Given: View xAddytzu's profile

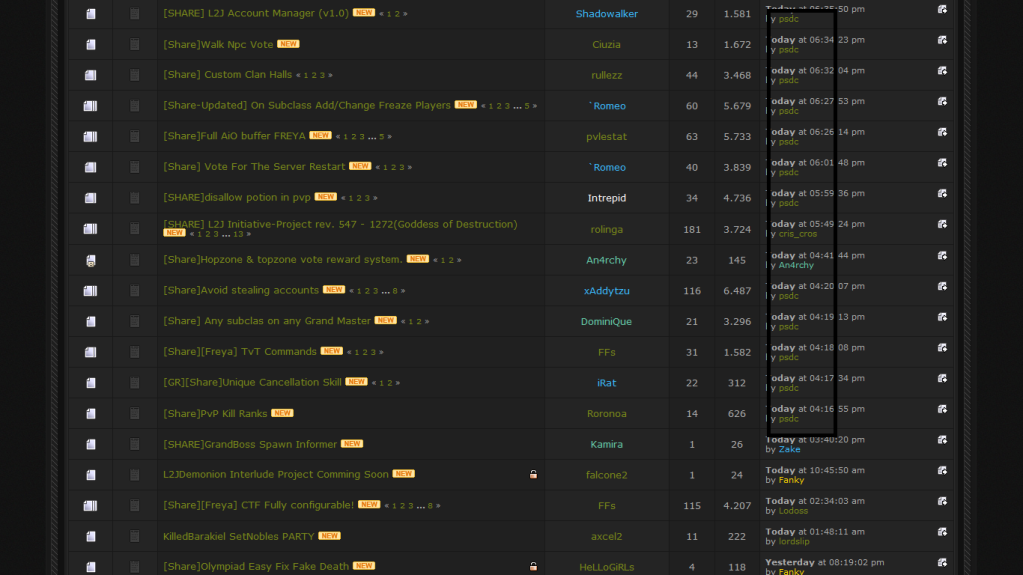Looking at the screenshot, I should (606, 290).
